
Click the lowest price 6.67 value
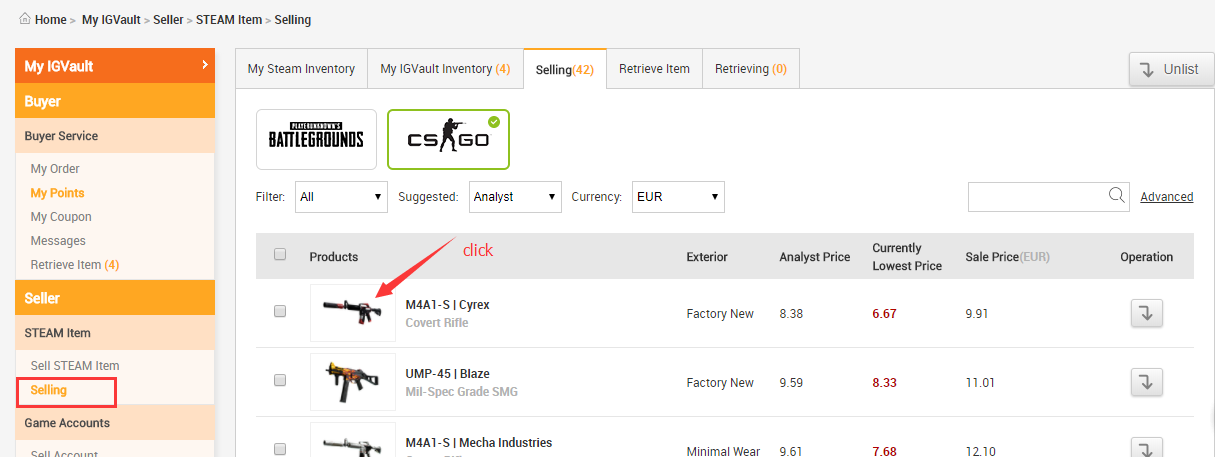pos(884,314)
